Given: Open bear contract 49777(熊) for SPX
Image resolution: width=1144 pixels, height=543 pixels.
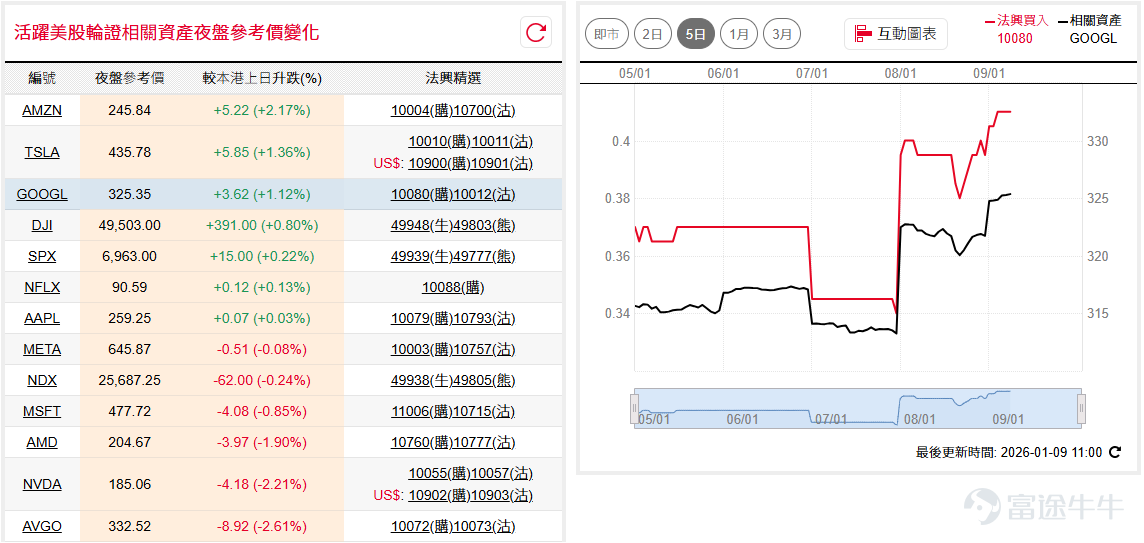Looking at the screenshot, I should [x=484, y=257].
